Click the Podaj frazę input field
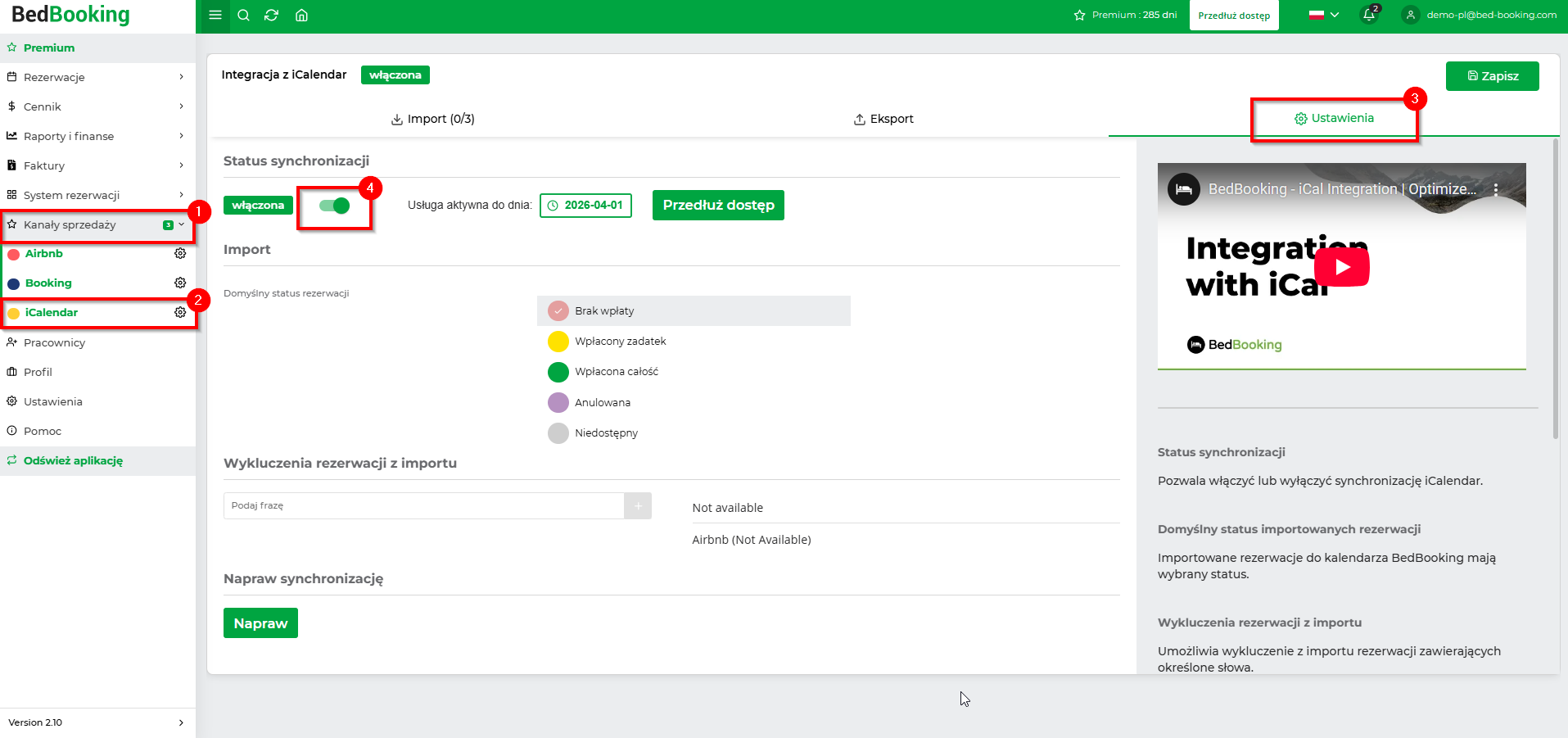Screen dimensions: 1568x738 click(x=424, y=506)
